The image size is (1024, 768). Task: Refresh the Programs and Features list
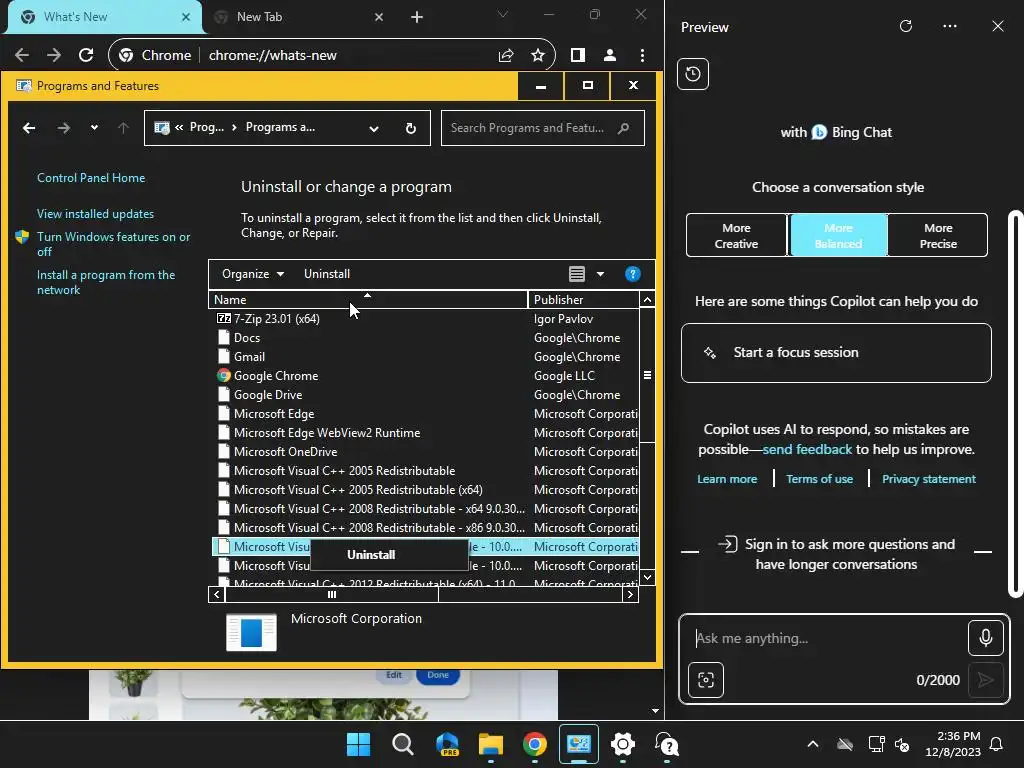tap(411, 129)
